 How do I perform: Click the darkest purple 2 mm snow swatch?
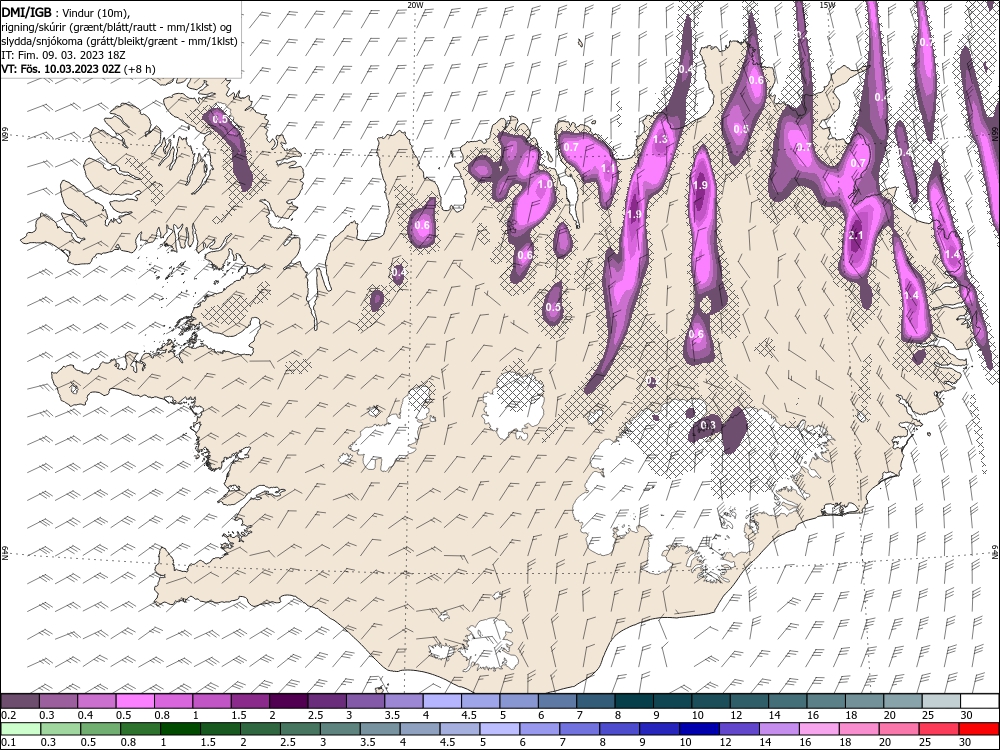288,701
